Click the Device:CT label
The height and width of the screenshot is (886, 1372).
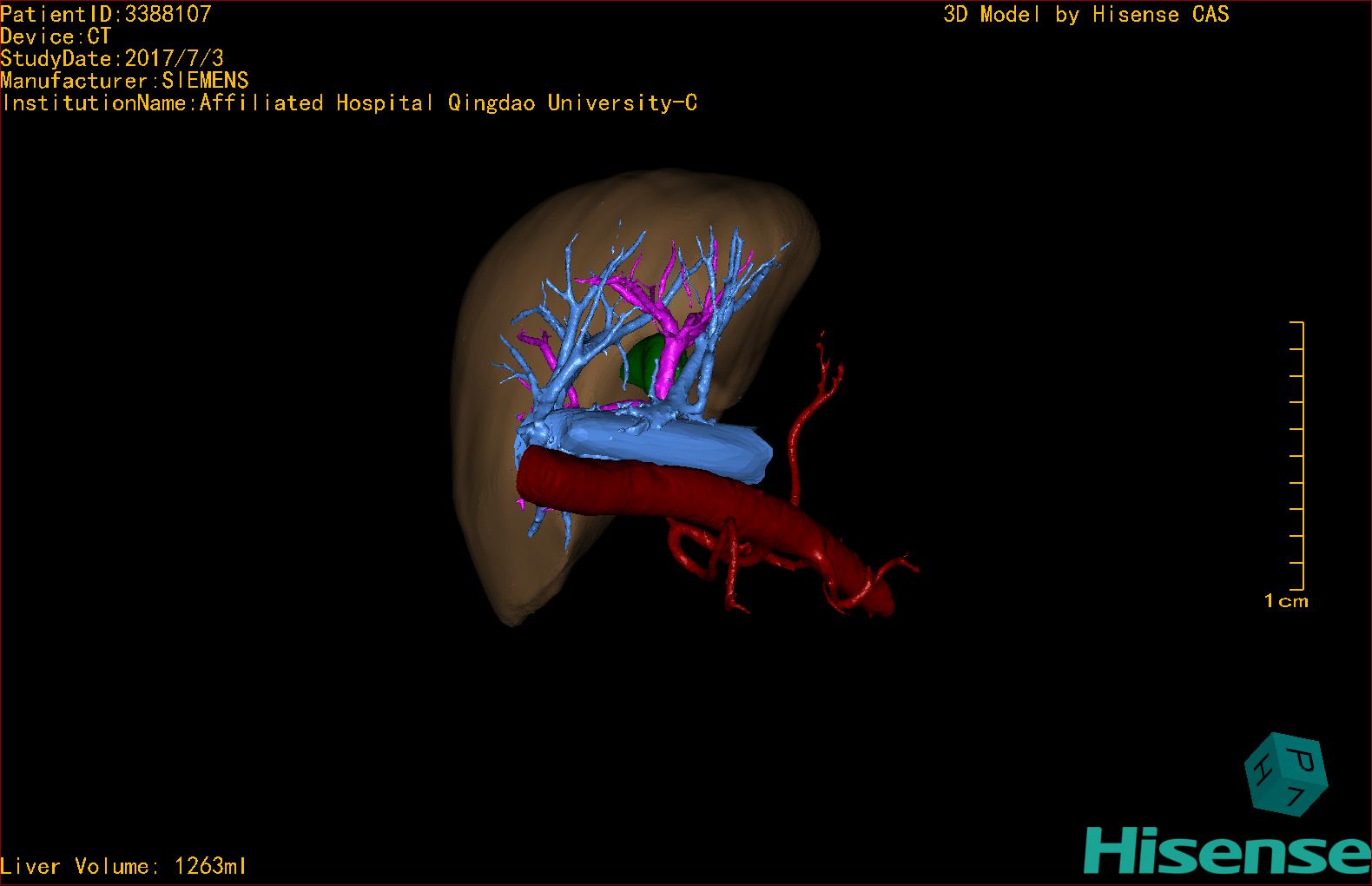coord(56,36)
